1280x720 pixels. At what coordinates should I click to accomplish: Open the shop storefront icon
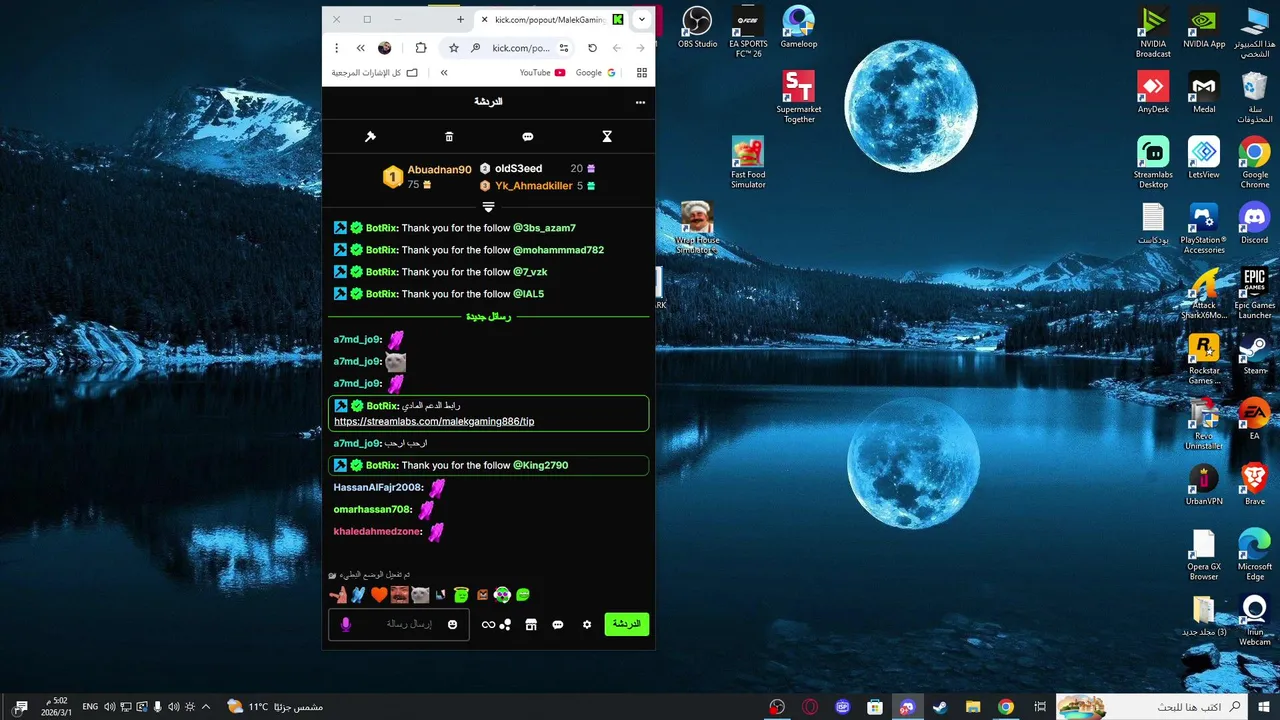[x=531, y=625]
